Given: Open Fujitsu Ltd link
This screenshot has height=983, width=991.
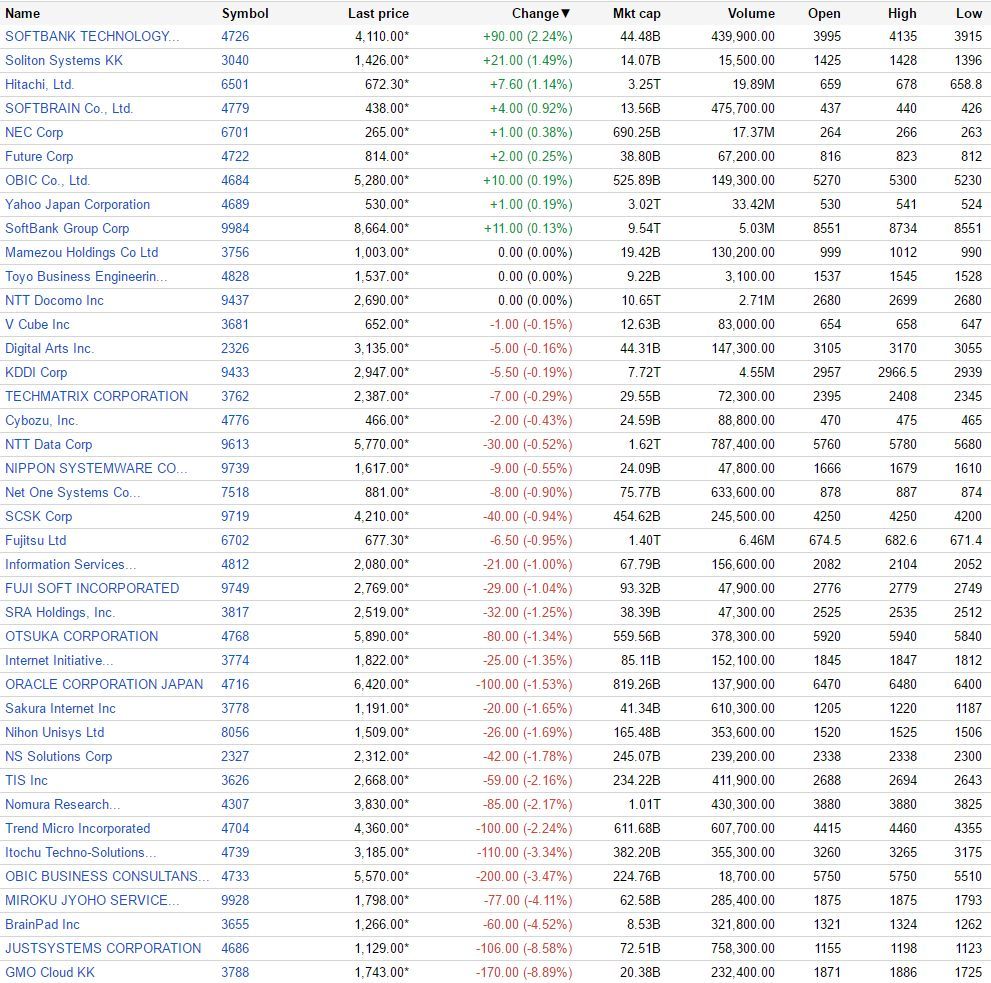Looking at the screenshot, I should click(x=35, y=541).
